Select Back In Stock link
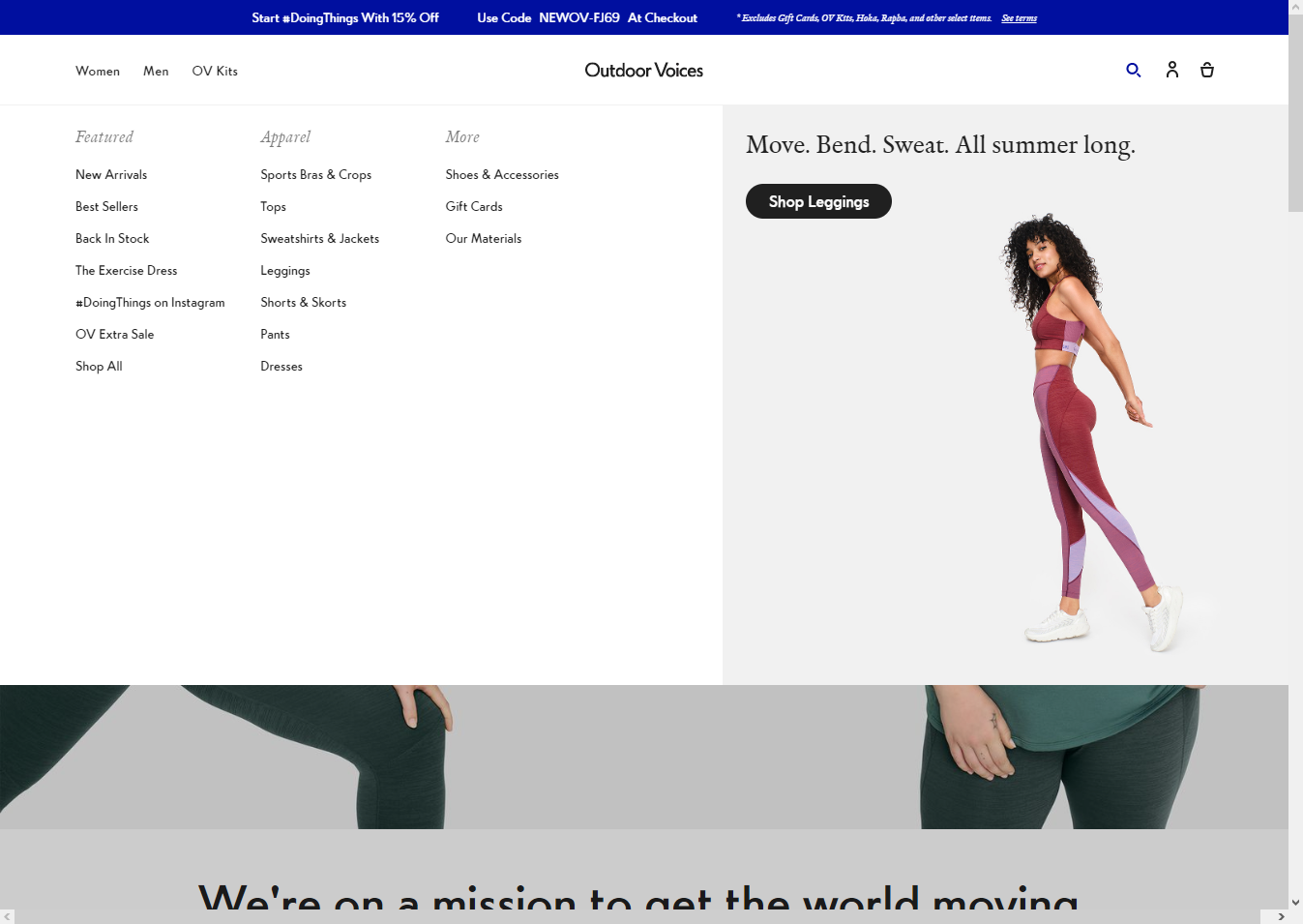This screenshot has width=1303, height=924. (112, 239)
